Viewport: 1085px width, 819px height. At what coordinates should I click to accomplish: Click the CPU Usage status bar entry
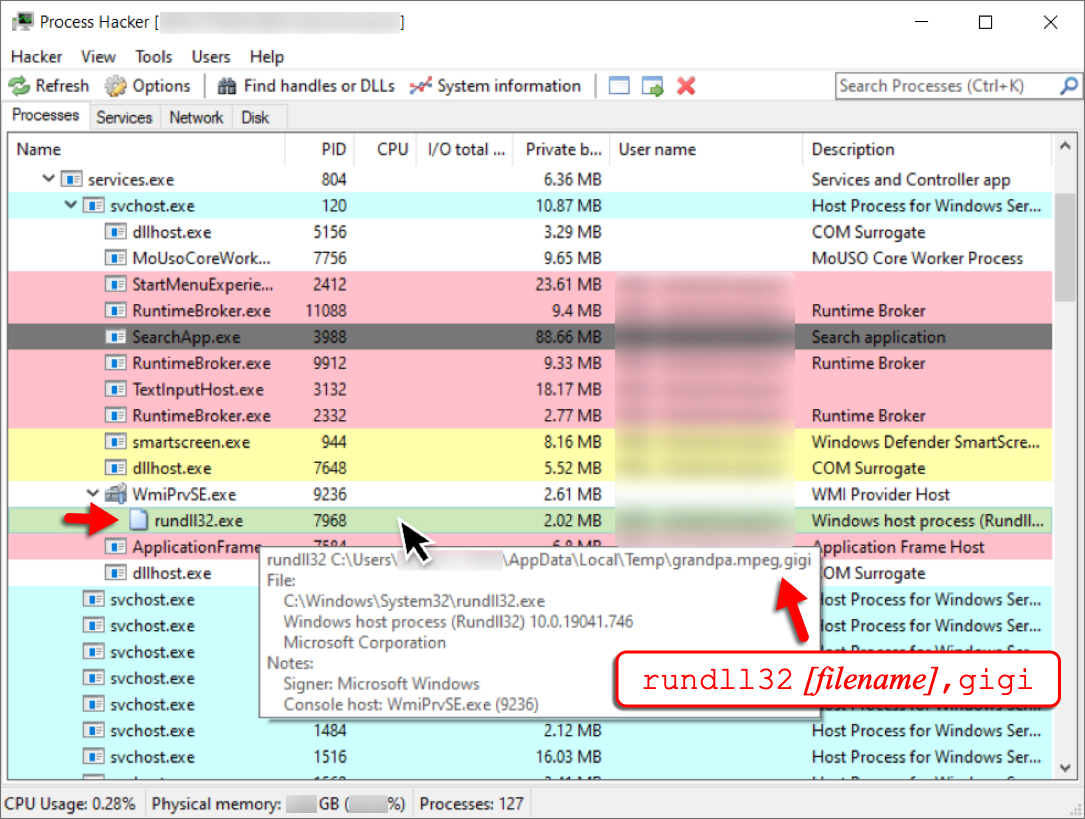coord(70,804)
